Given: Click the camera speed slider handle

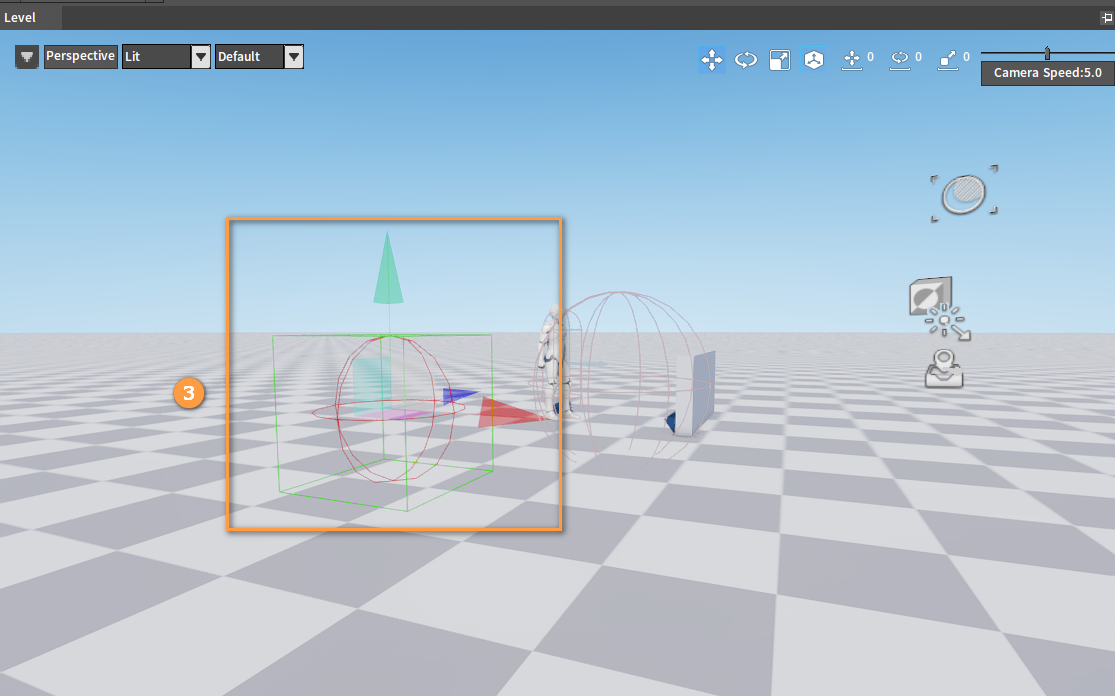Looking at the screenshot, I should click(x=1047, y=53).
